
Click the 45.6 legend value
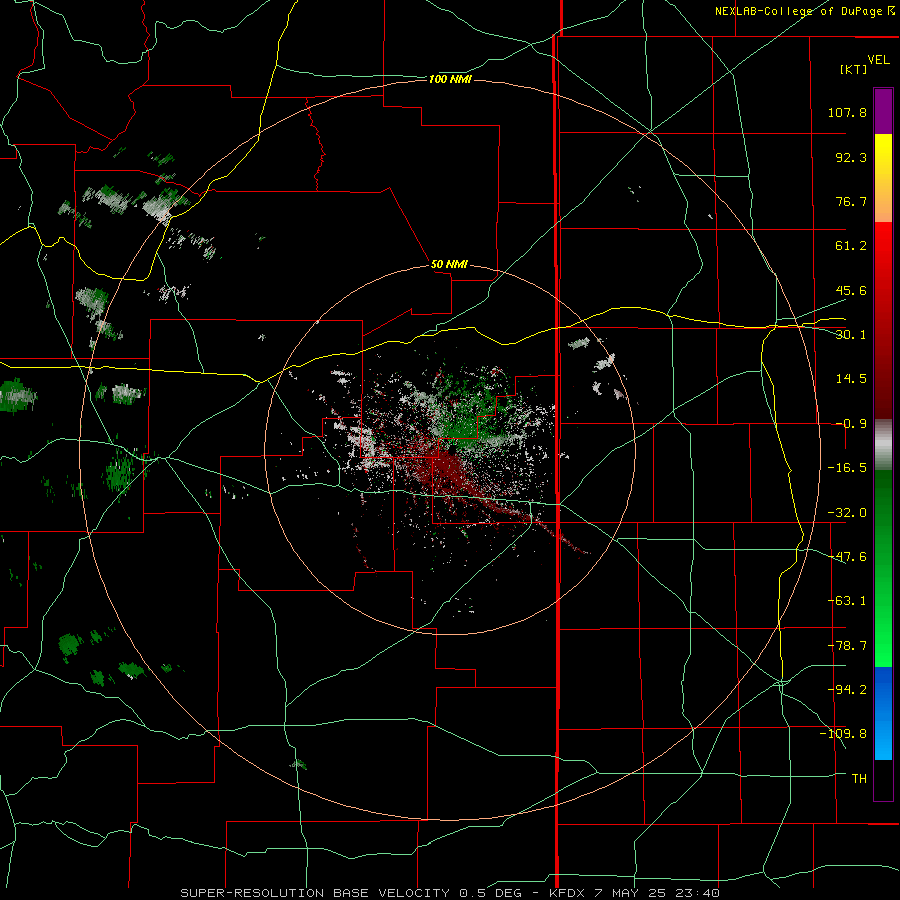click(x=851, y=290)
